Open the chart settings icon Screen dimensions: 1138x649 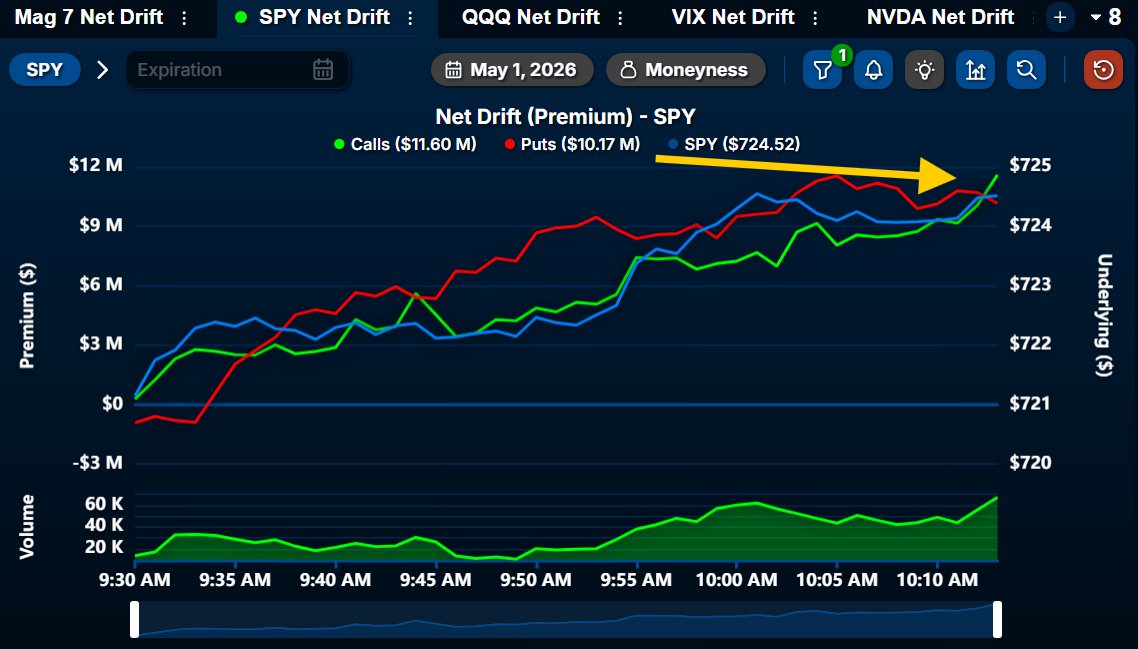(x=975, y=70)
